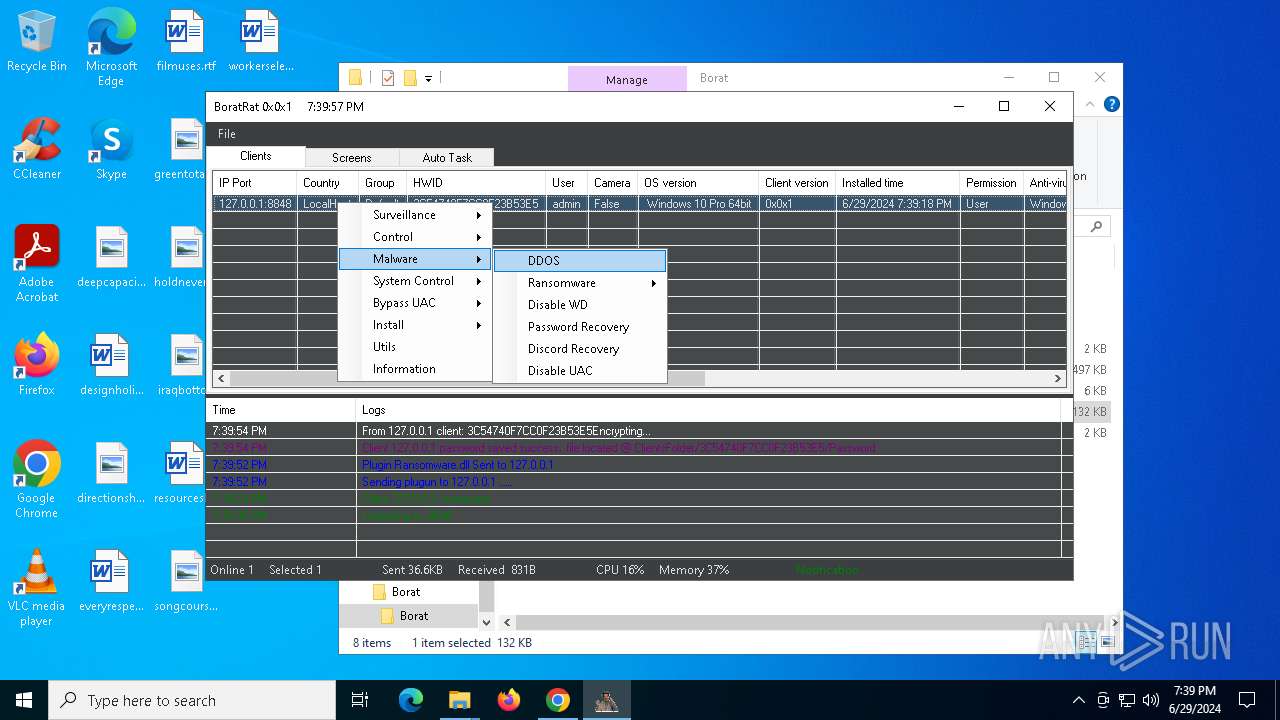Click Properties icon in Explorer quick access toolbar

388,78
